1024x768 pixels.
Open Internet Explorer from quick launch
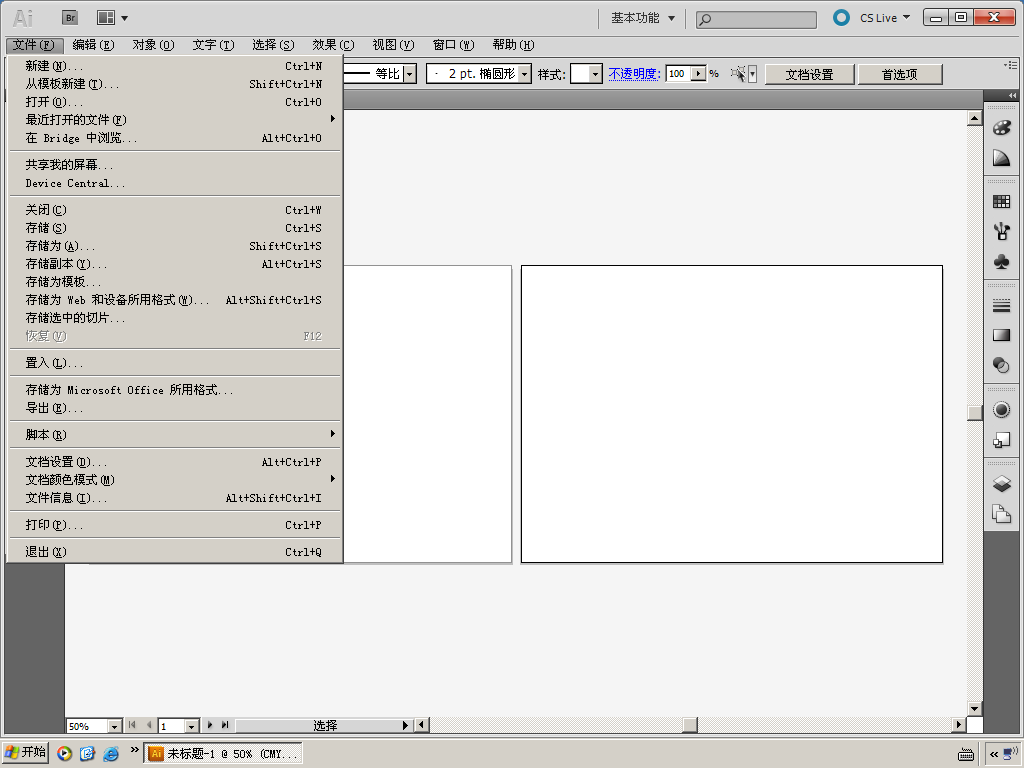(x=111, y=753)
